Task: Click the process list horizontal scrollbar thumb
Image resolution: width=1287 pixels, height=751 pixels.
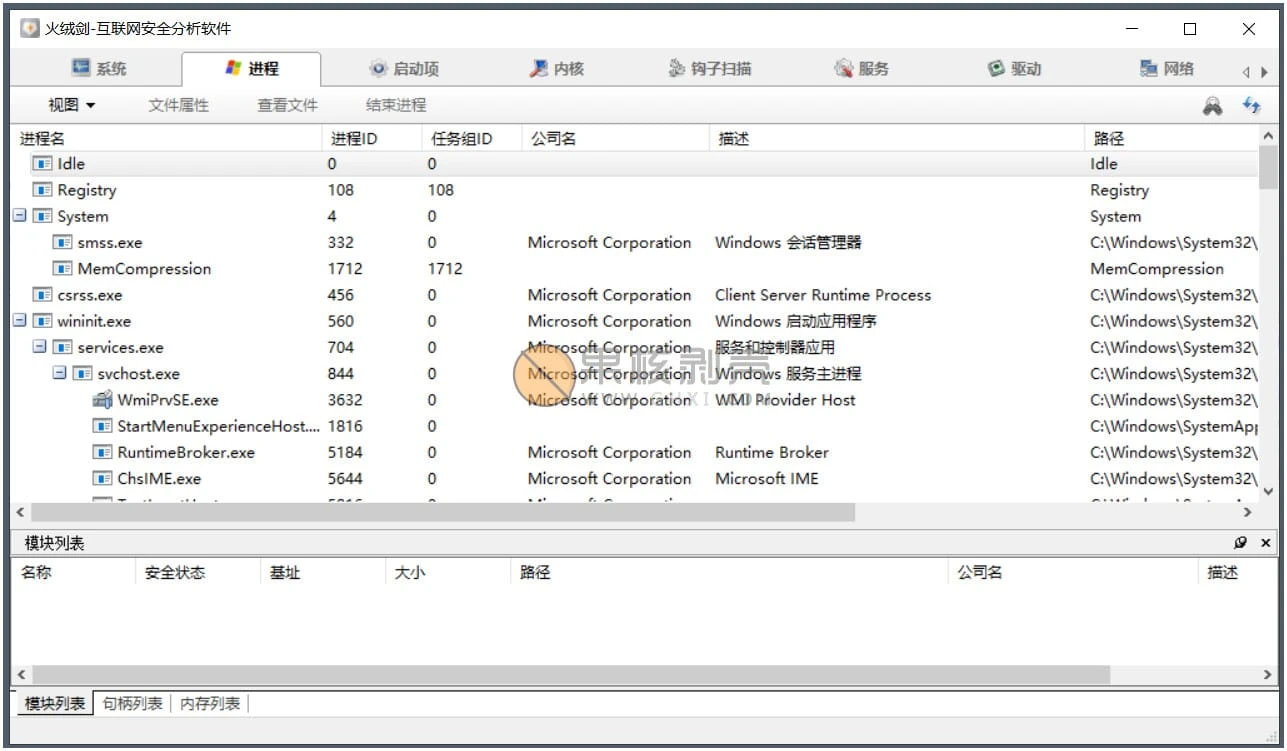Action: pyautogui.click(x=443, y=512)
